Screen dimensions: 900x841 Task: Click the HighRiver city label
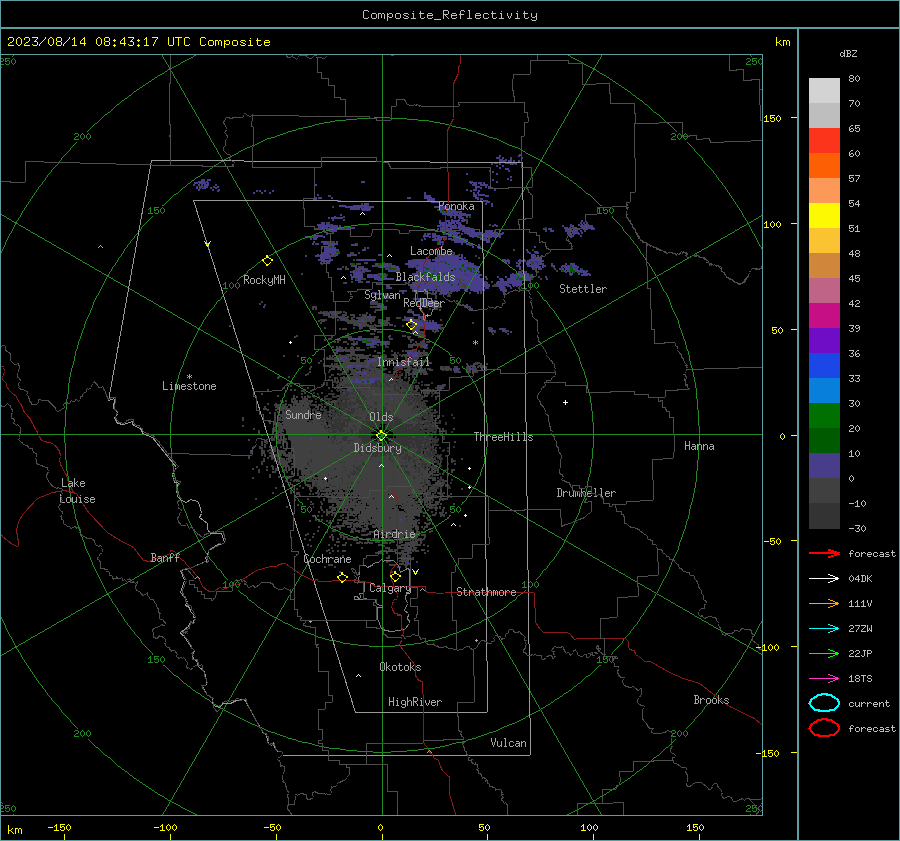pyautogui.click(x=415, y=702)
